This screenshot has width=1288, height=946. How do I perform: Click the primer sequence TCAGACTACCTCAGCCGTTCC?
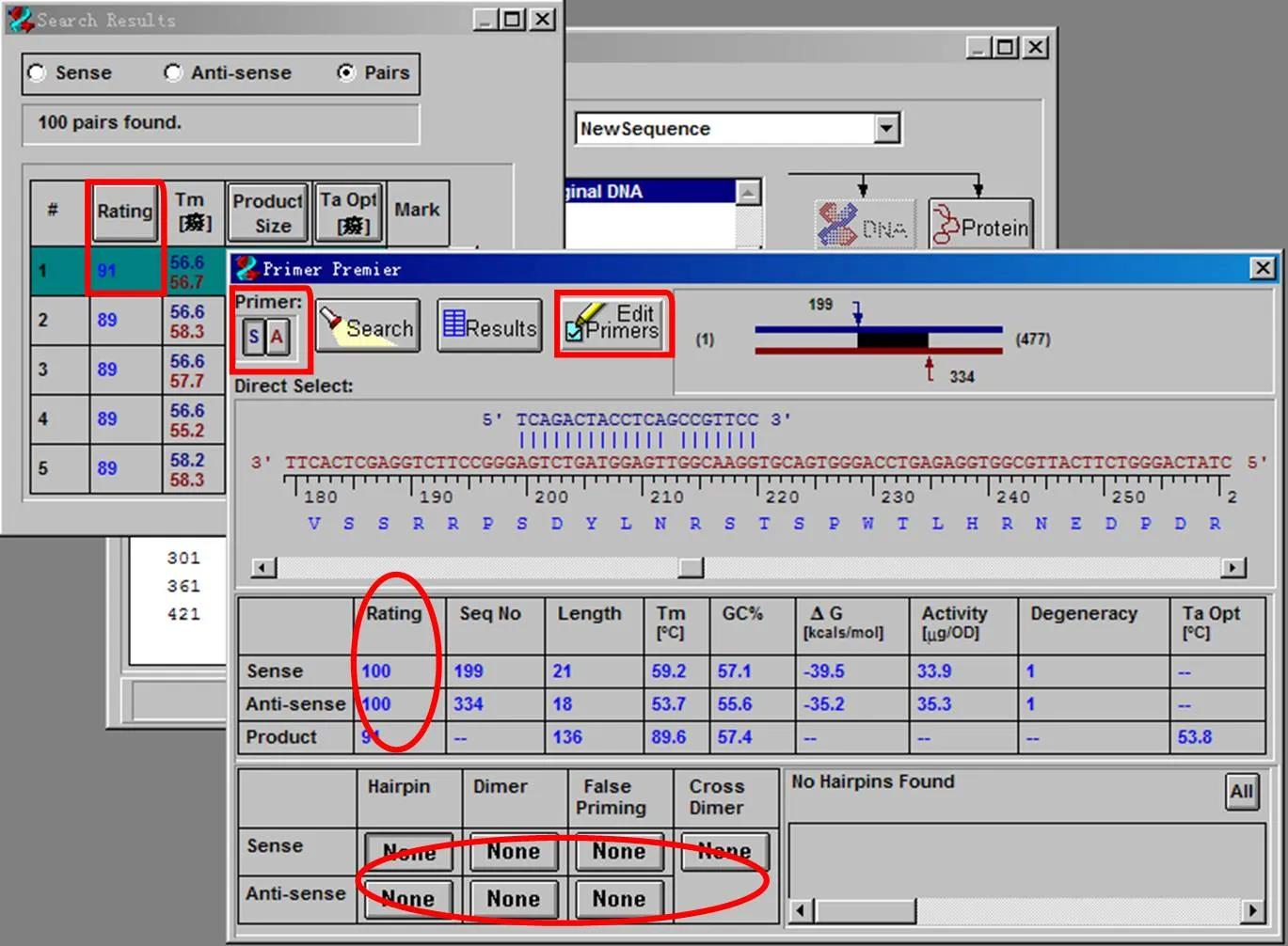tap(637, 419)
